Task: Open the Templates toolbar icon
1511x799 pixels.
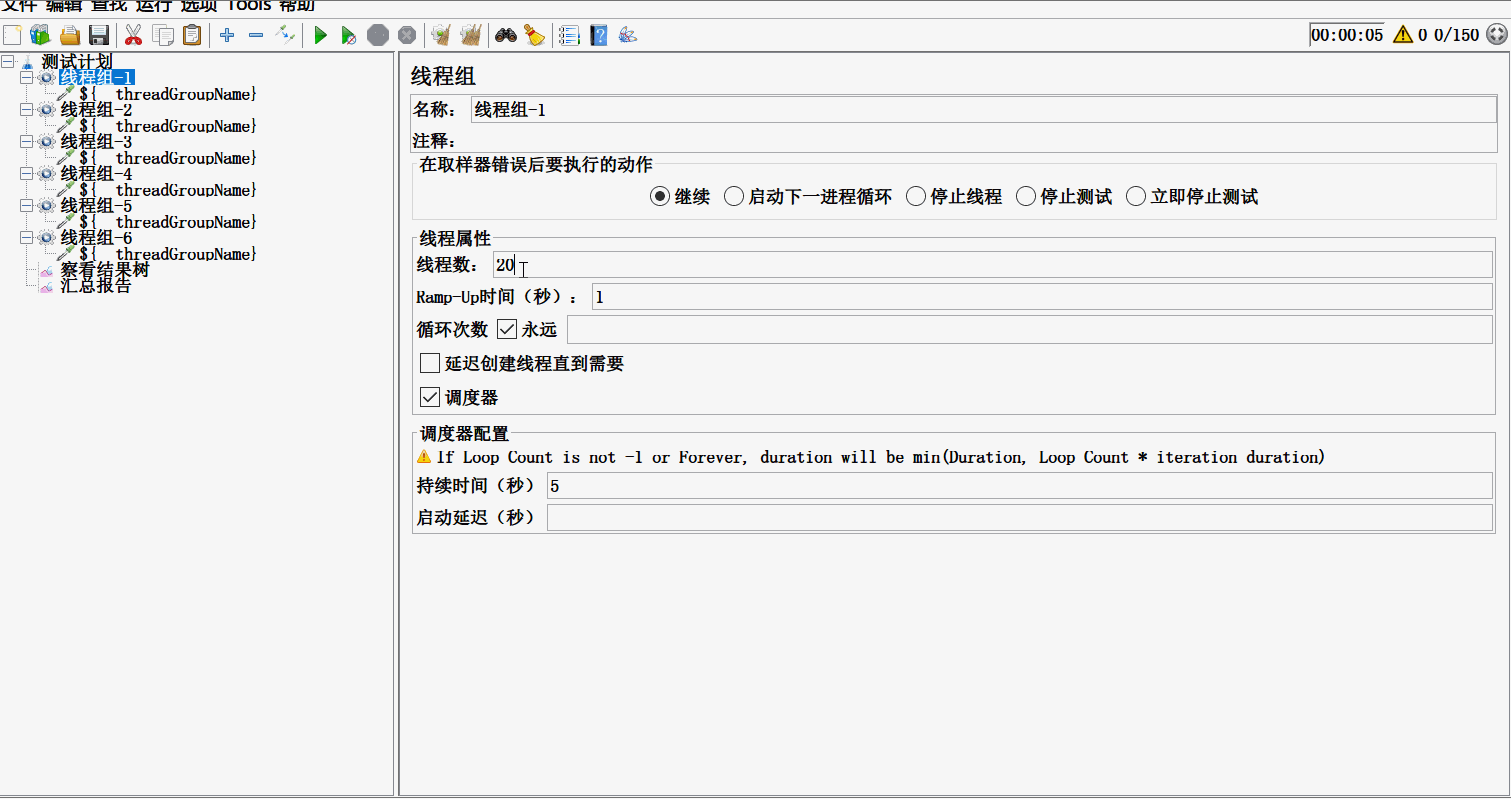Action: coord(40,36)
